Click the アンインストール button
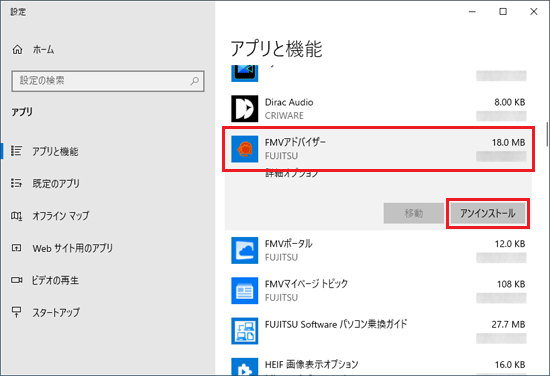This screenshot has height=376, width=550. tap(488, 213)
